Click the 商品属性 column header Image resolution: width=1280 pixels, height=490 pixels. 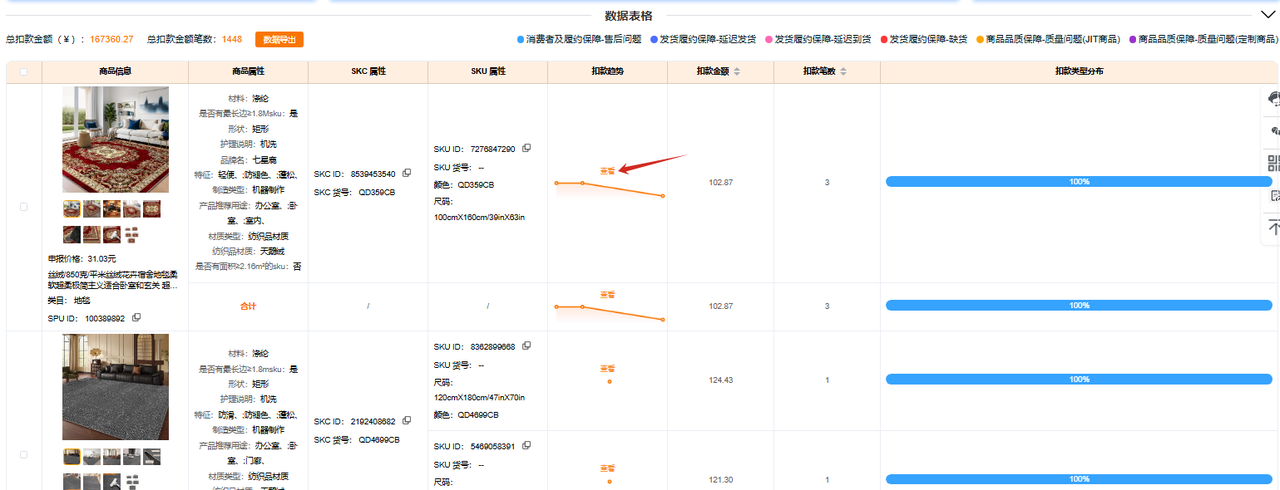248,72
